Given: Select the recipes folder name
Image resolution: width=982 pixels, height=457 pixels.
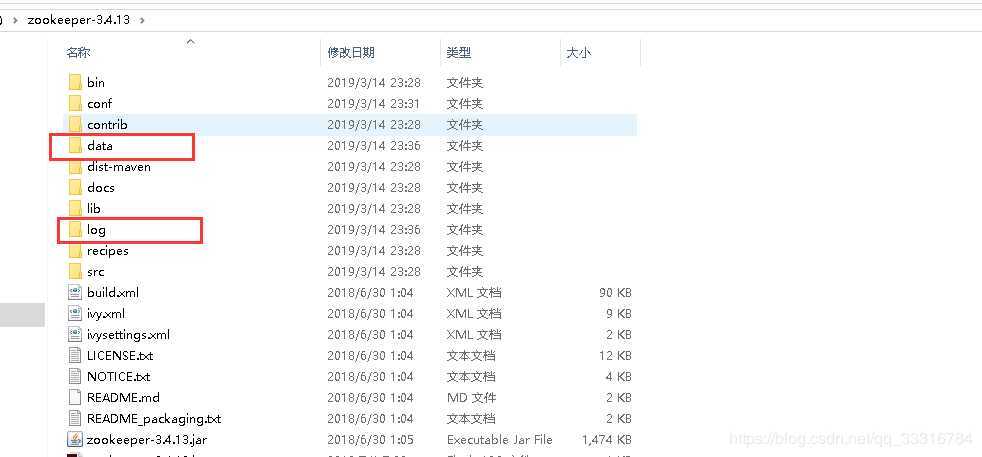Looking at the screenshot, I should [x=108, y=250].
